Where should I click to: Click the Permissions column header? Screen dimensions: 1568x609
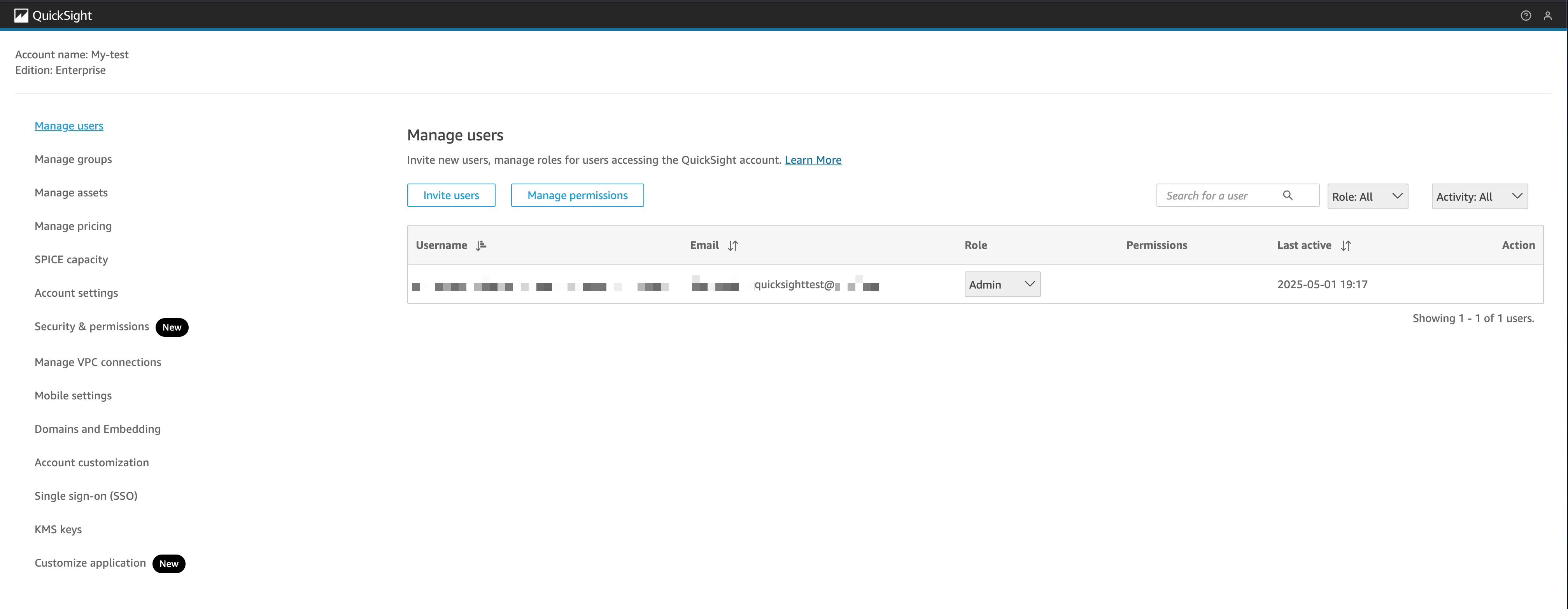click(1156, 245)
